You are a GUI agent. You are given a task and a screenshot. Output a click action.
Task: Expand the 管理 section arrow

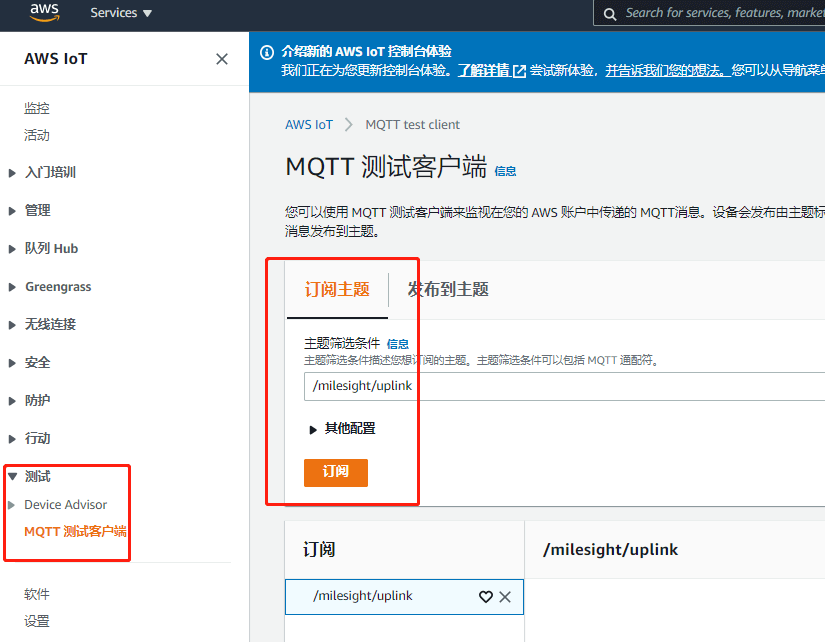click(12, 211)
